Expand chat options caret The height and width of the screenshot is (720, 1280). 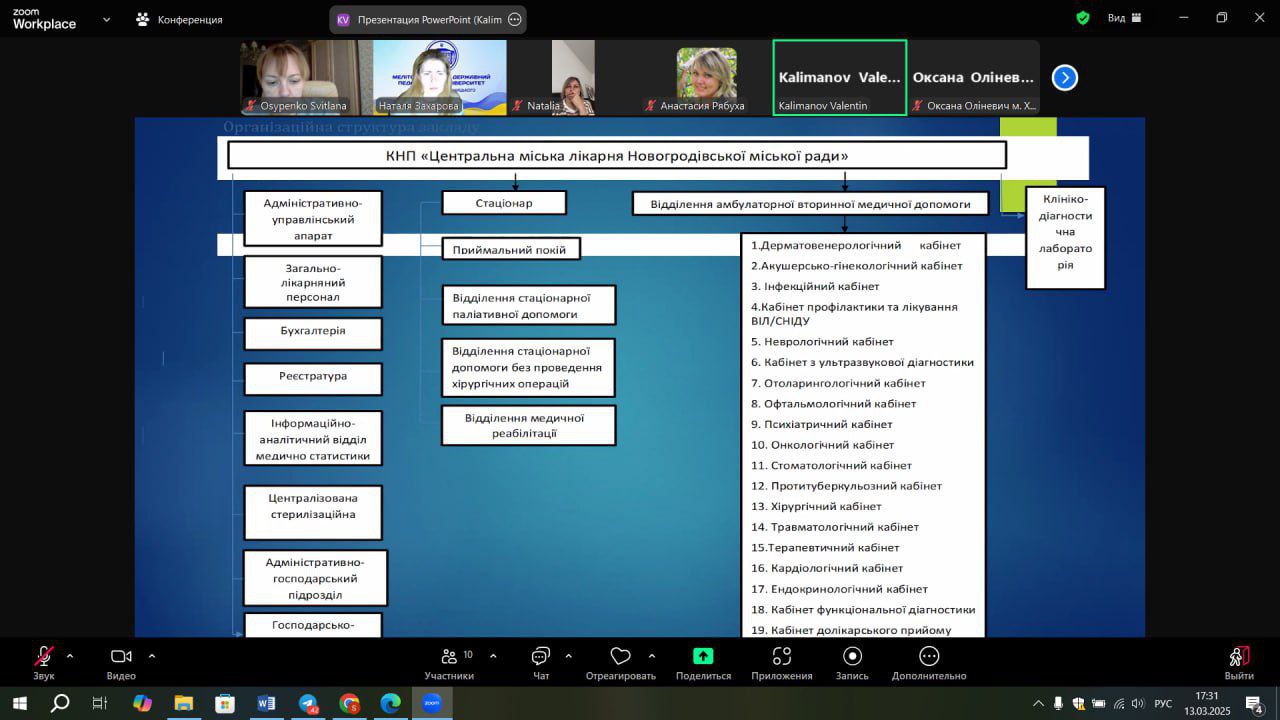(x=569, y=656)
